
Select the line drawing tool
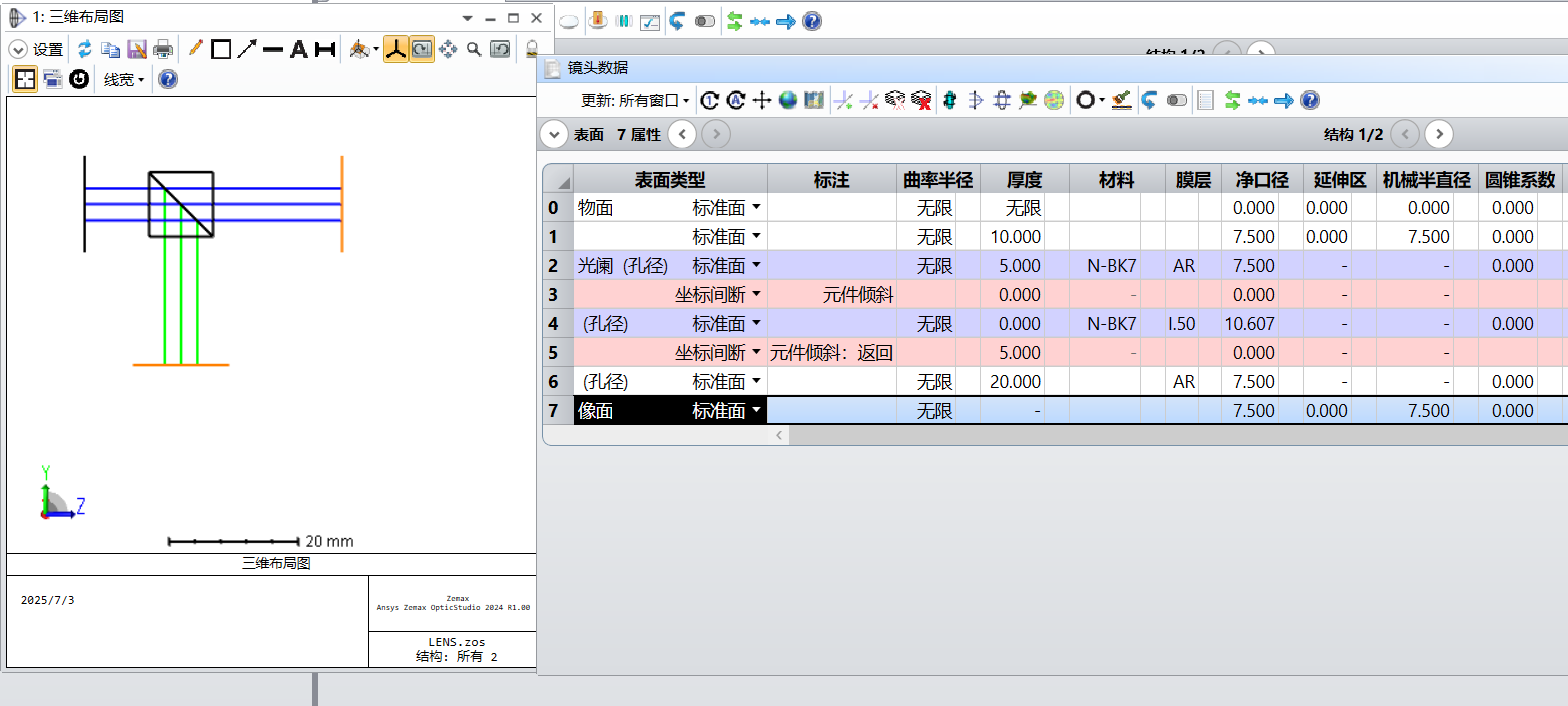(272, 49)
